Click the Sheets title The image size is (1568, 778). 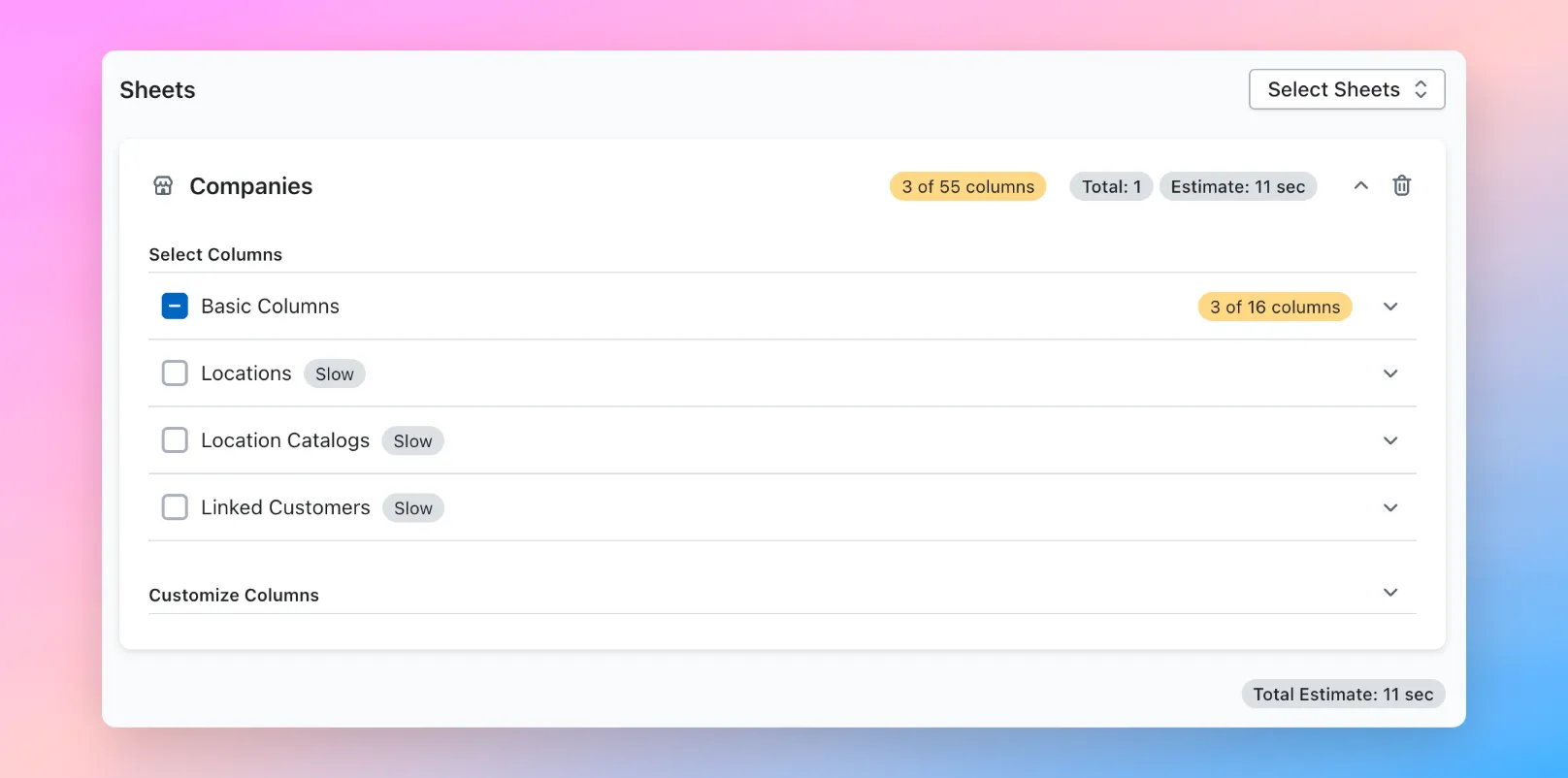(157, 90)
